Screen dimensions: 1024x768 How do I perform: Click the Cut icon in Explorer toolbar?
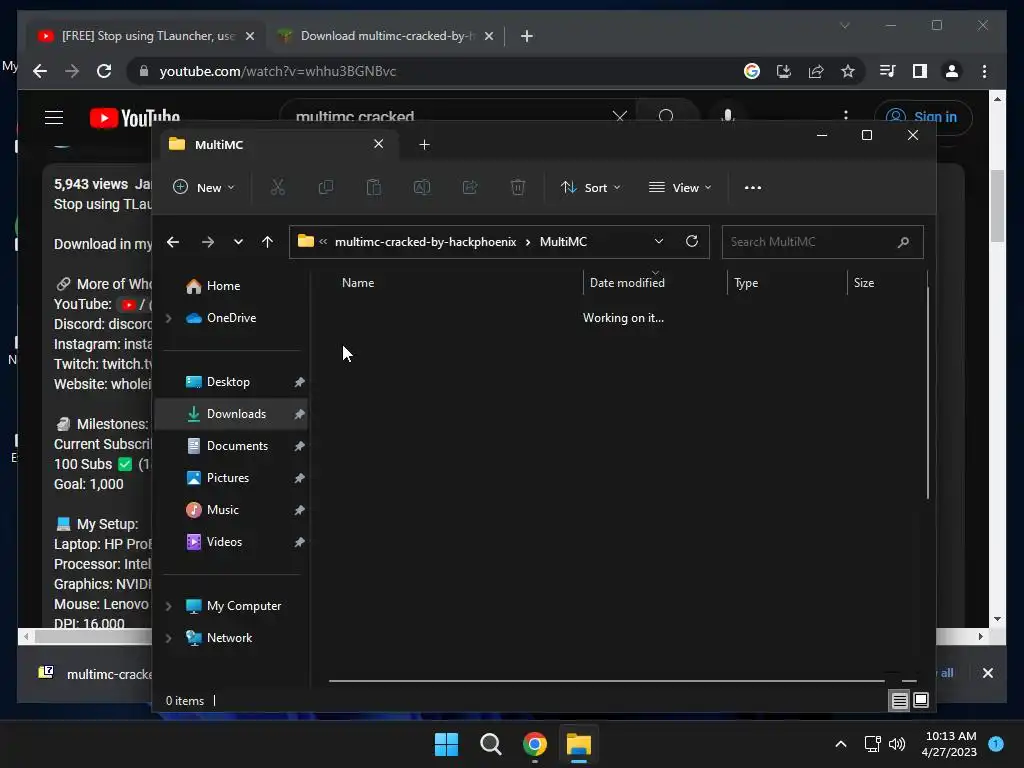pyautogui.click(x=278, y=187)
